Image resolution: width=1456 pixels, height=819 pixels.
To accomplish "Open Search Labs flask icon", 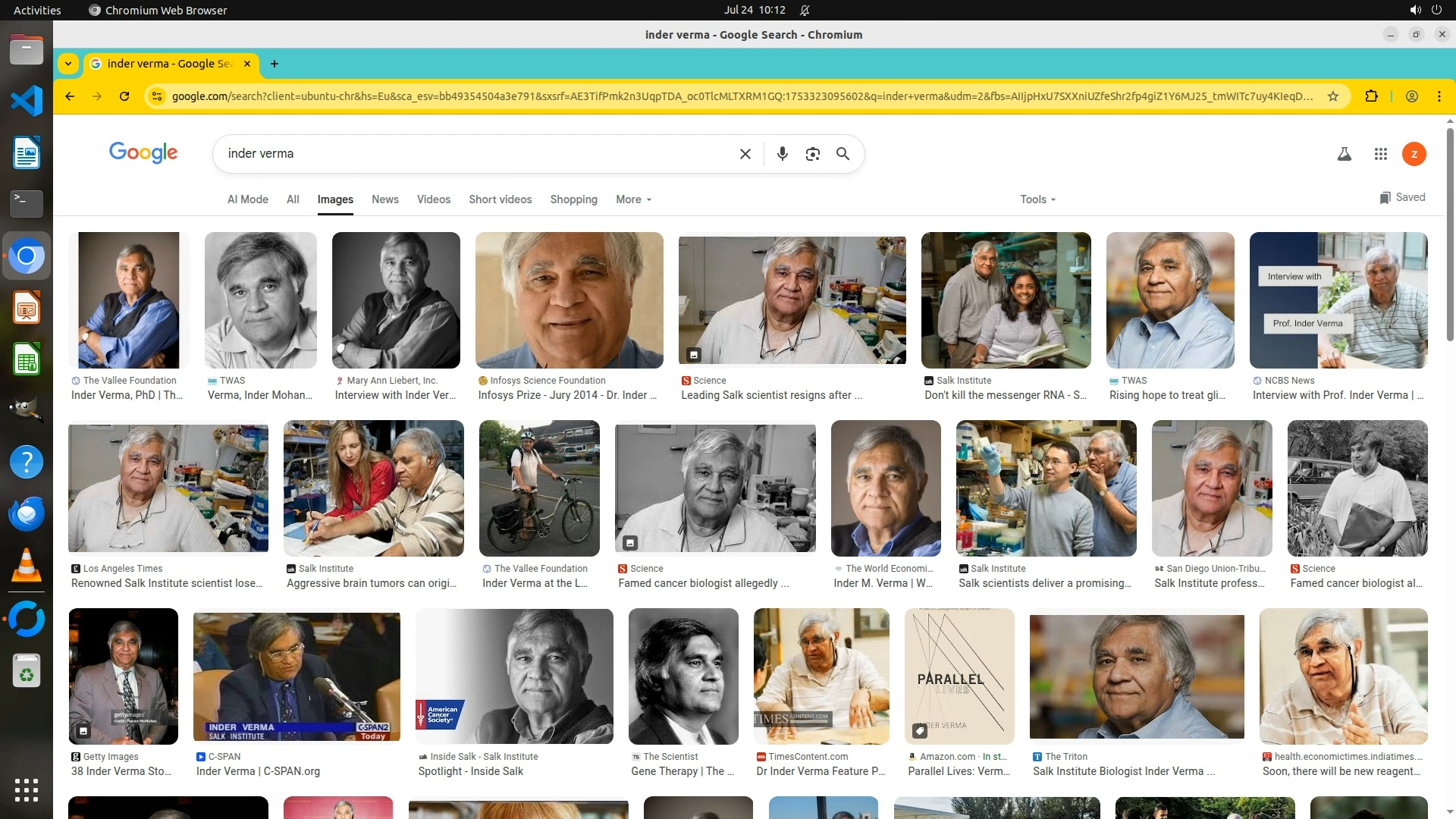I will [x=1345, y=154].
